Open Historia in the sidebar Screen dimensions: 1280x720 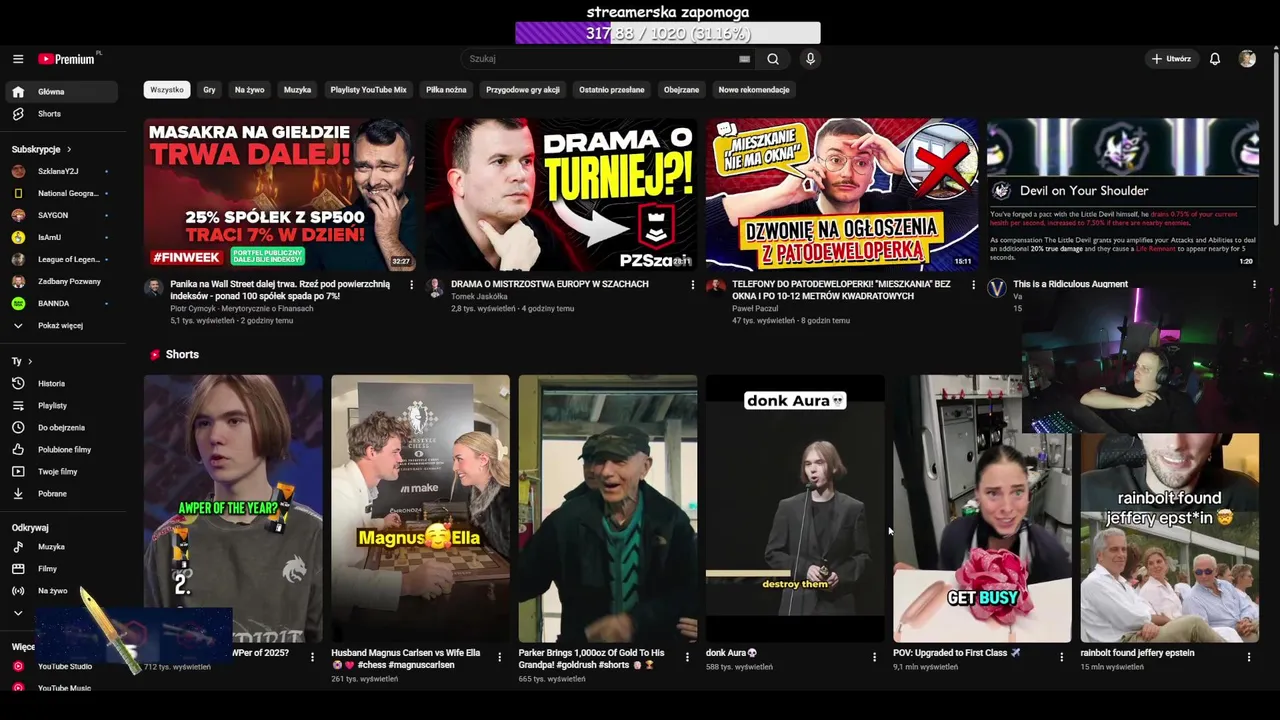click(62, 384)
